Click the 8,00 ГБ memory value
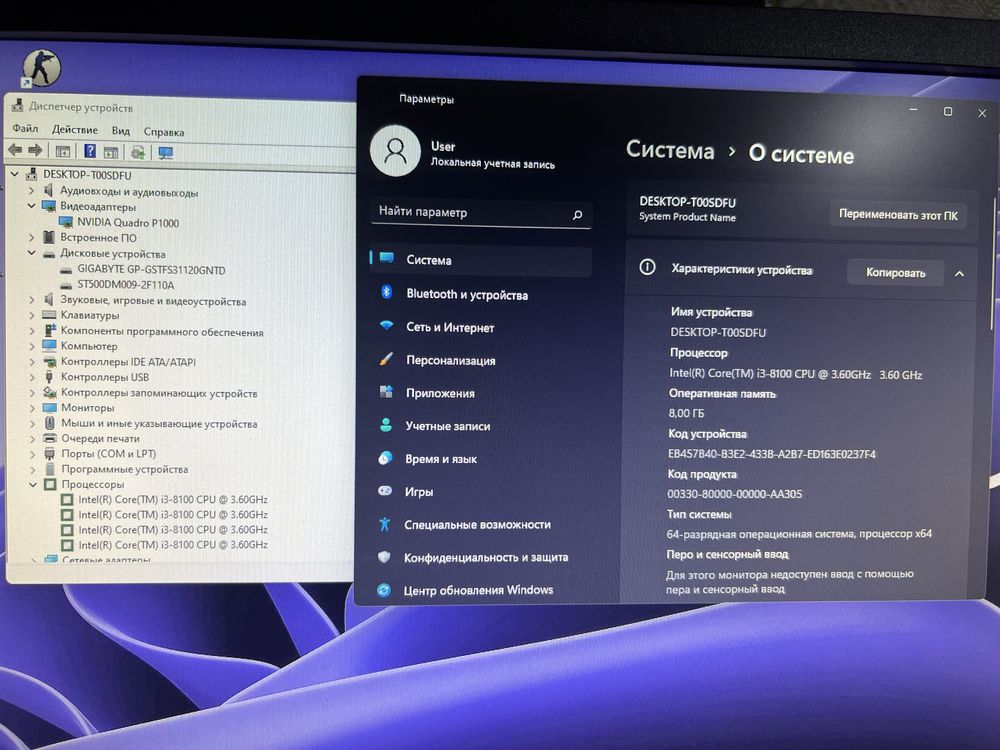This screenshot has height=750, width=1000. 686,413
